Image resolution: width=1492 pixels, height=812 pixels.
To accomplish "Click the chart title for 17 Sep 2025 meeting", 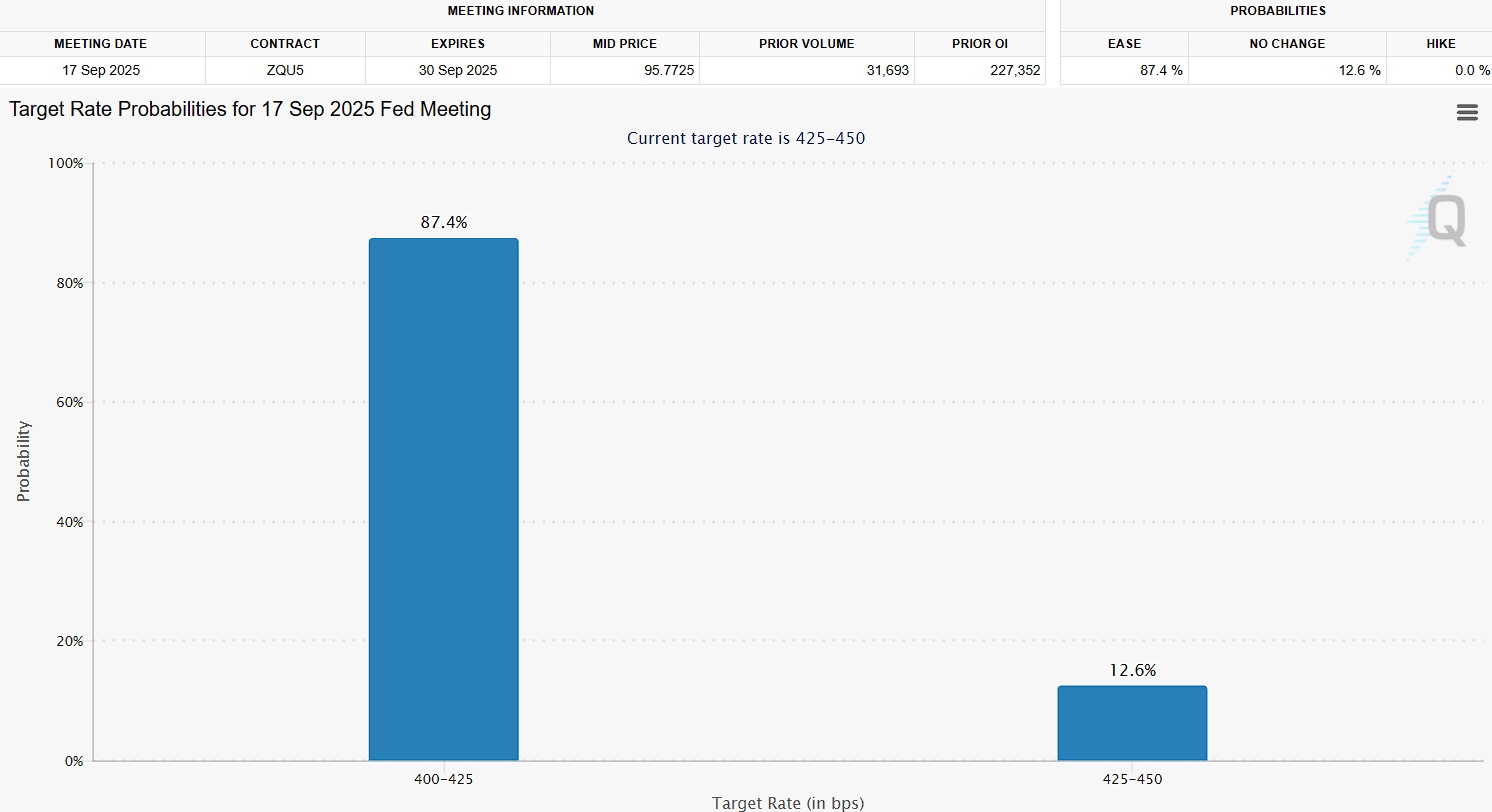I will click(250, 110).
